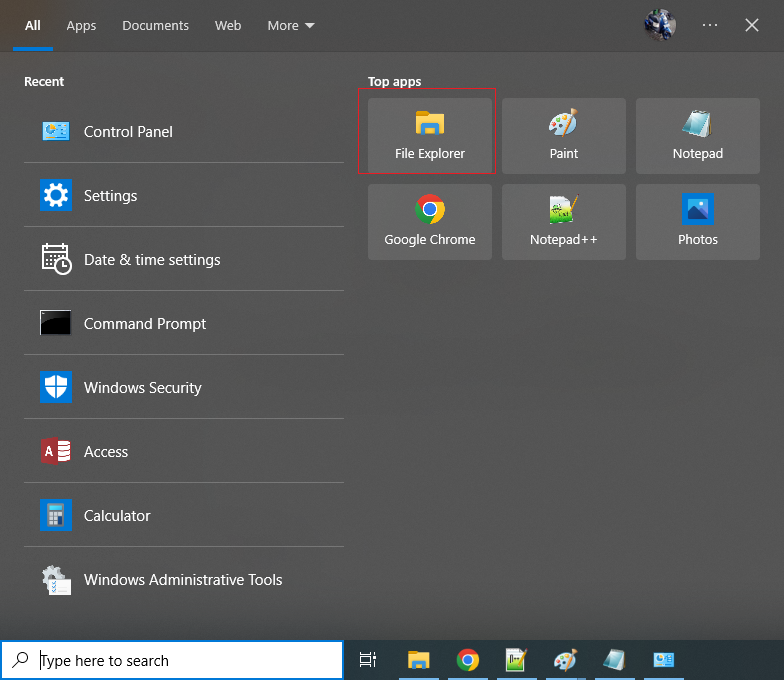
Task: Open Chrome from the taskbar
Action: point(468,660)
